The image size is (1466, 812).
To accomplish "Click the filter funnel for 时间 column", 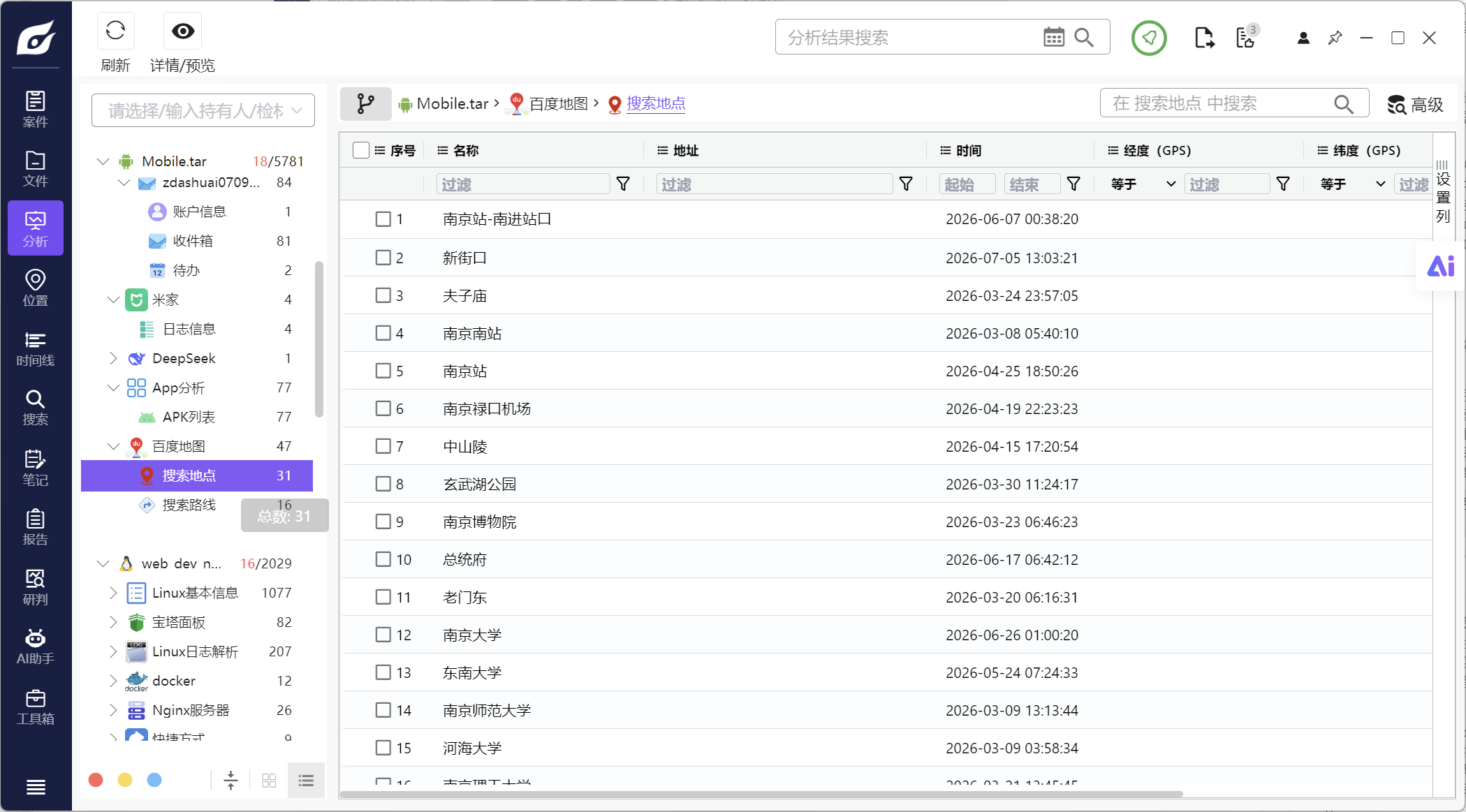I will [1073, 184].
